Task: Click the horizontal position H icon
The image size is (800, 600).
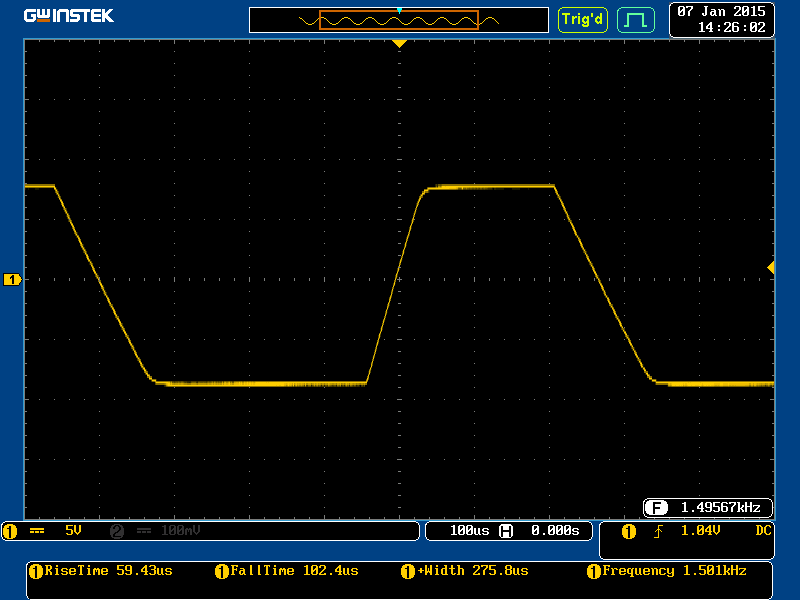Action: tap(506, 531)
